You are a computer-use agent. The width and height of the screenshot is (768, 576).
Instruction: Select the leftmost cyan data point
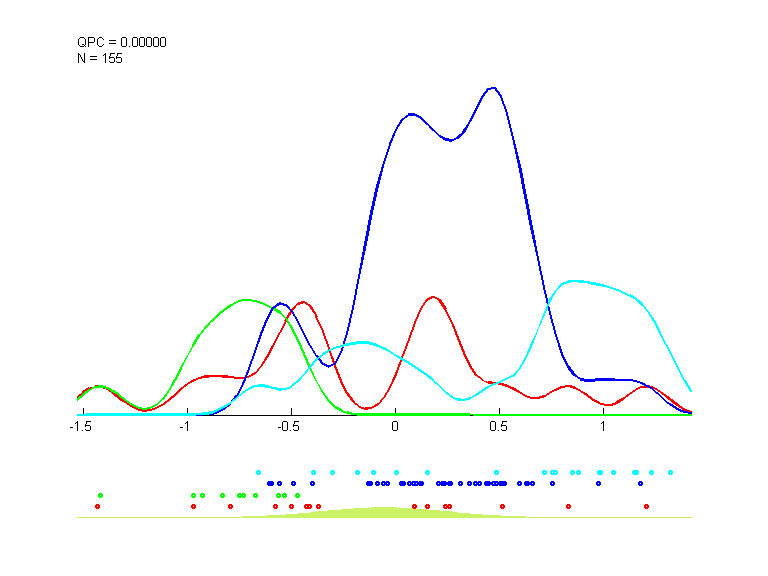coord(258,472)
